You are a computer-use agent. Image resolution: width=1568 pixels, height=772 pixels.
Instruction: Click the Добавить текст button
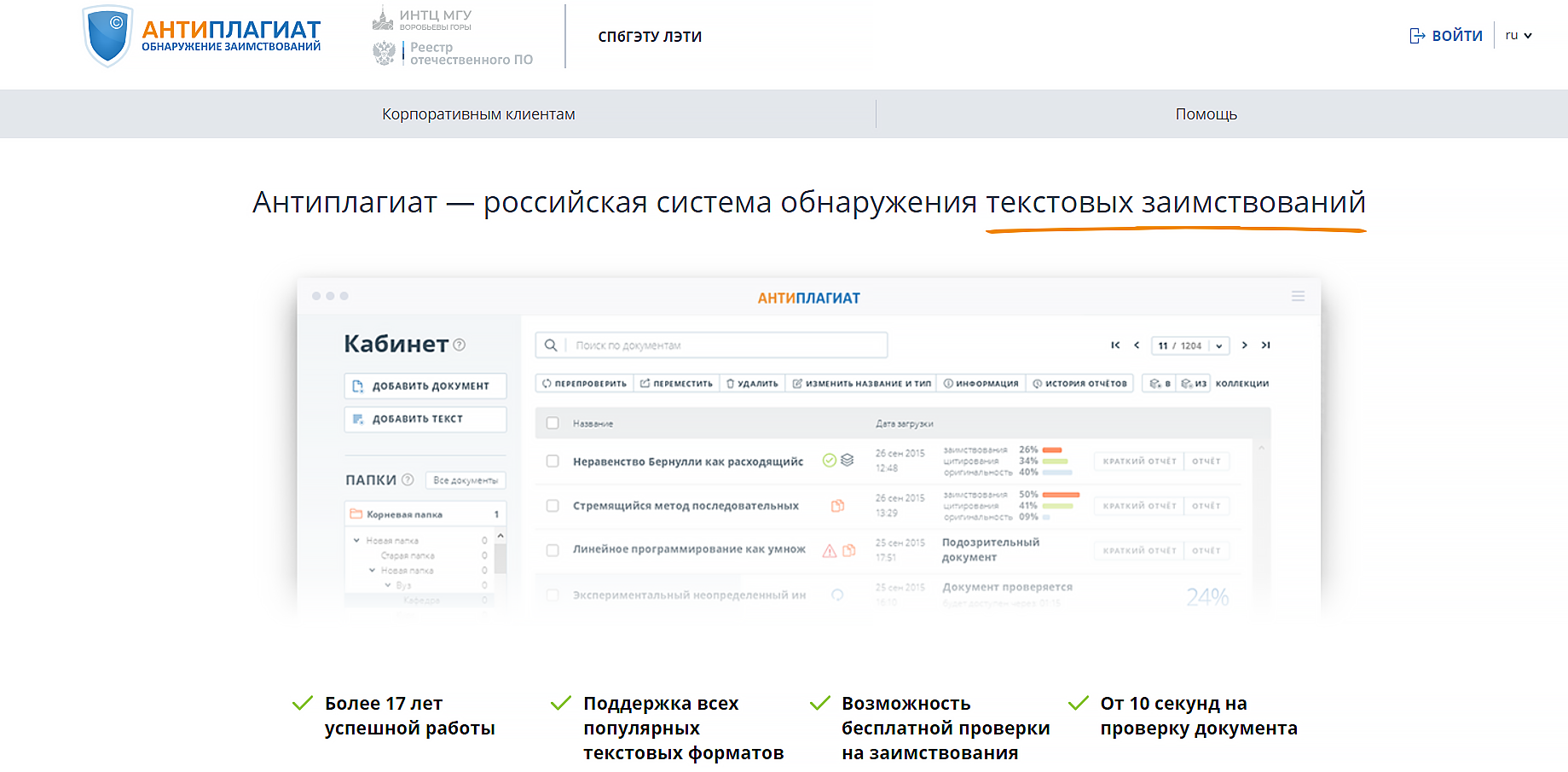point(425,419)
